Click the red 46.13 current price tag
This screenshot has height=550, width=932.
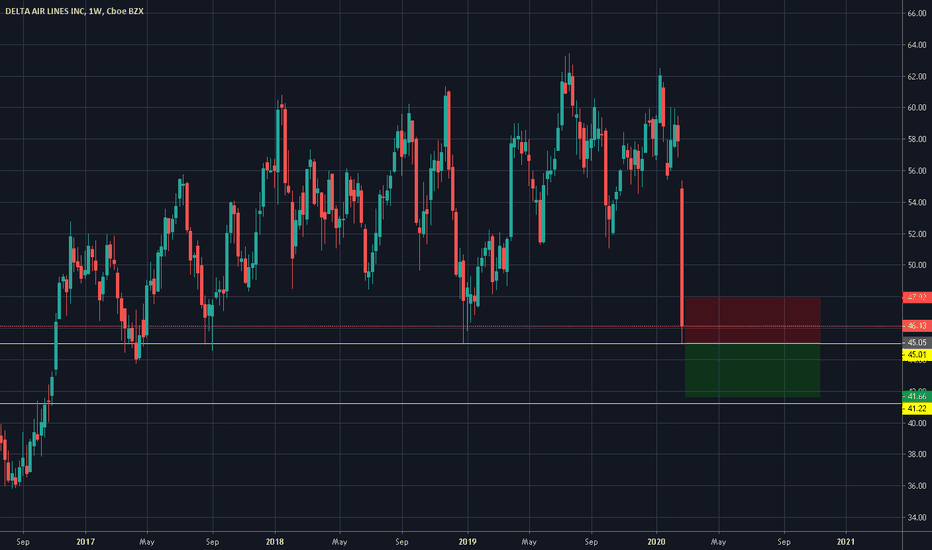tap(917, 326)
